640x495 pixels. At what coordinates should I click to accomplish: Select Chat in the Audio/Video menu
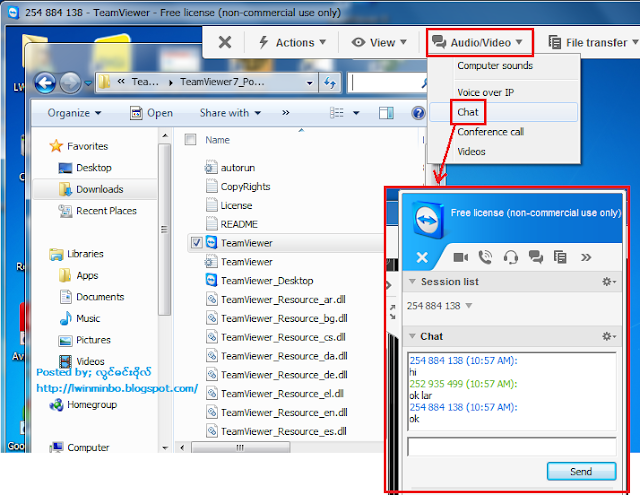pos(467,112)
